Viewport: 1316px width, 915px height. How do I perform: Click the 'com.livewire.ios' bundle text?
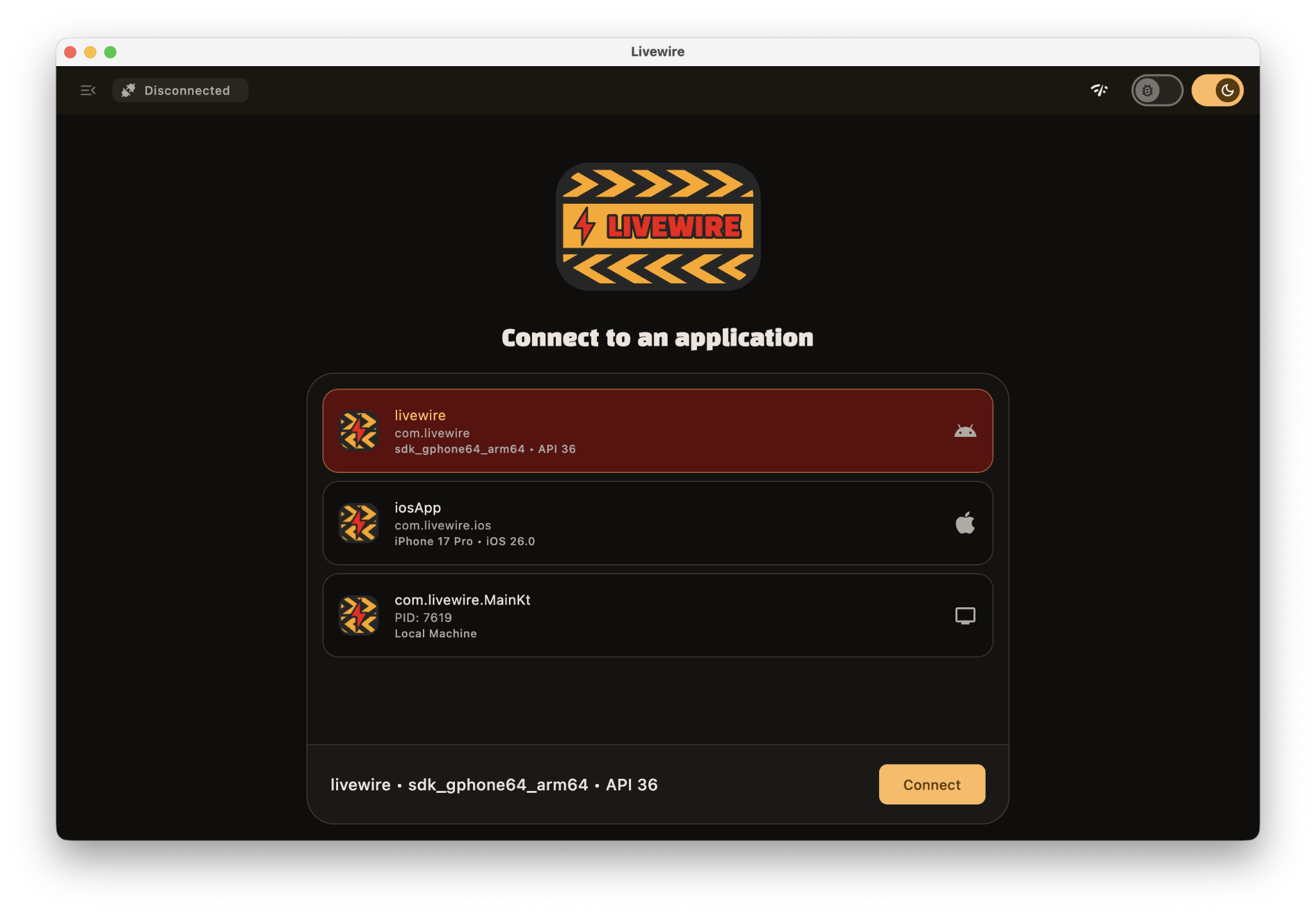coord(443,526)
